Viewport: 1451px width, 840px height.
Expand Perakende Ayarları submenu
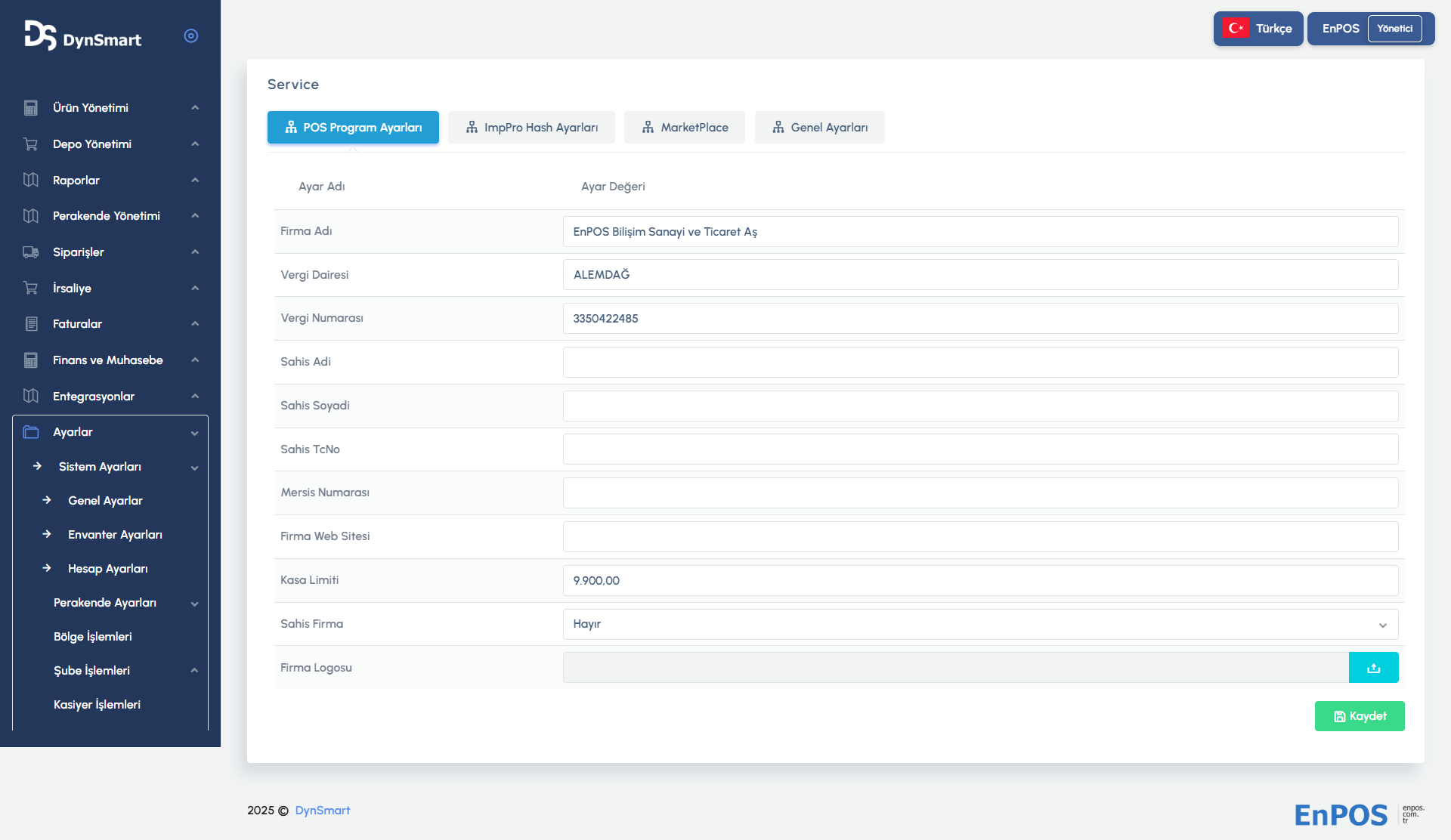pos(195,604)
